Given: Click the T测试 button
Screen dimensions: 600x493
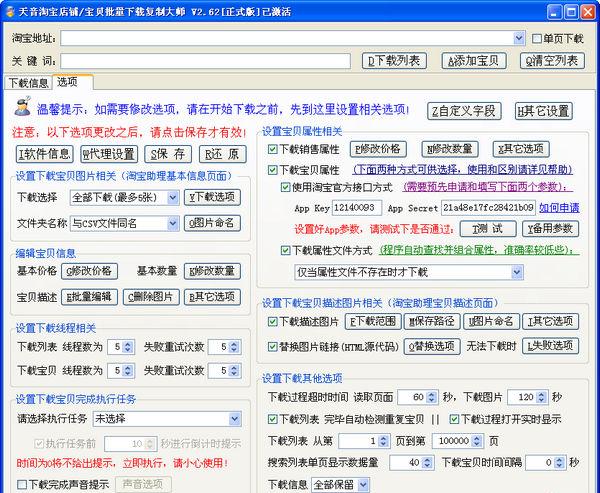Looking at the screenshot, I should pos(488,229).
